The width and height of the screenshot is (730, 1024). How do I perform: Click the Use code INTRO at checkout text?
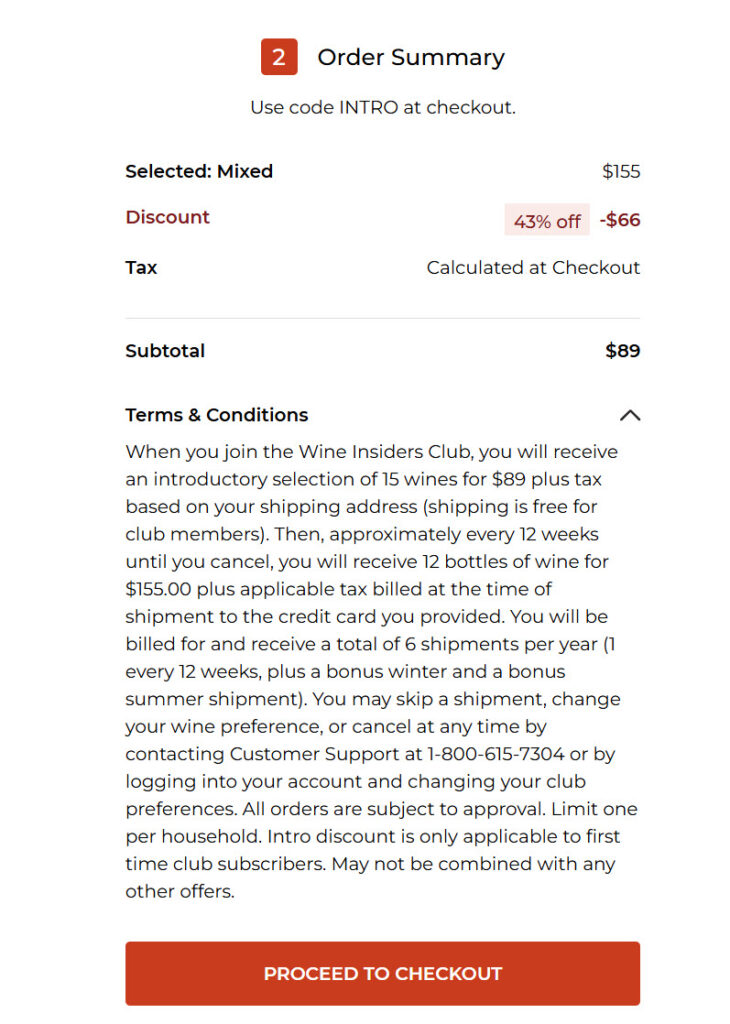pyautogui.click(x=383, y=107)
